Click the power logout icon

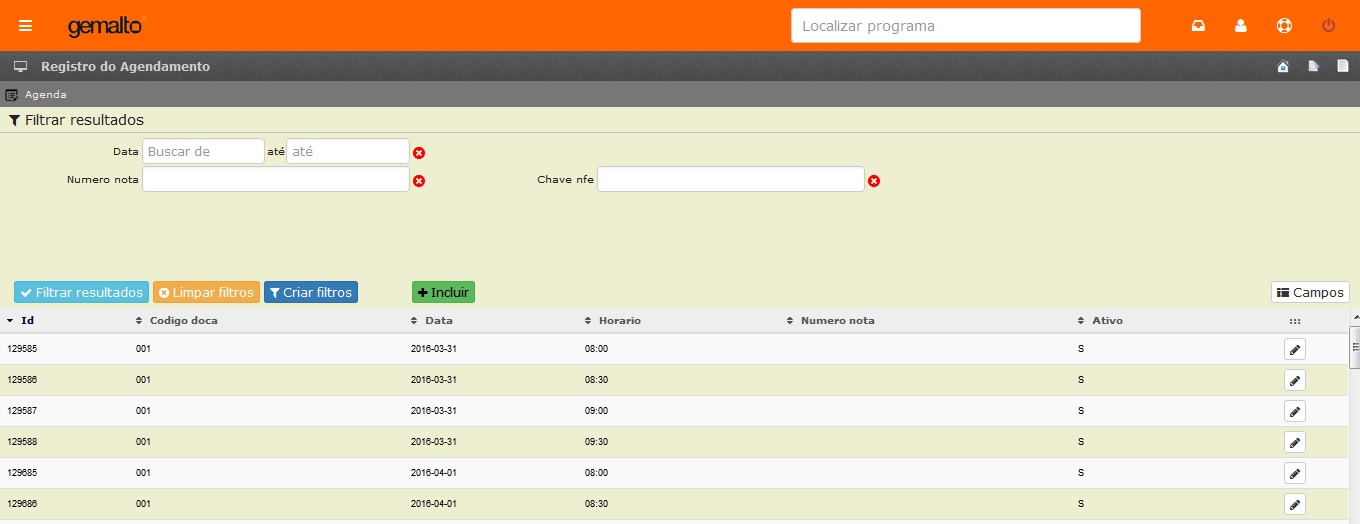tap(1328, 26)
